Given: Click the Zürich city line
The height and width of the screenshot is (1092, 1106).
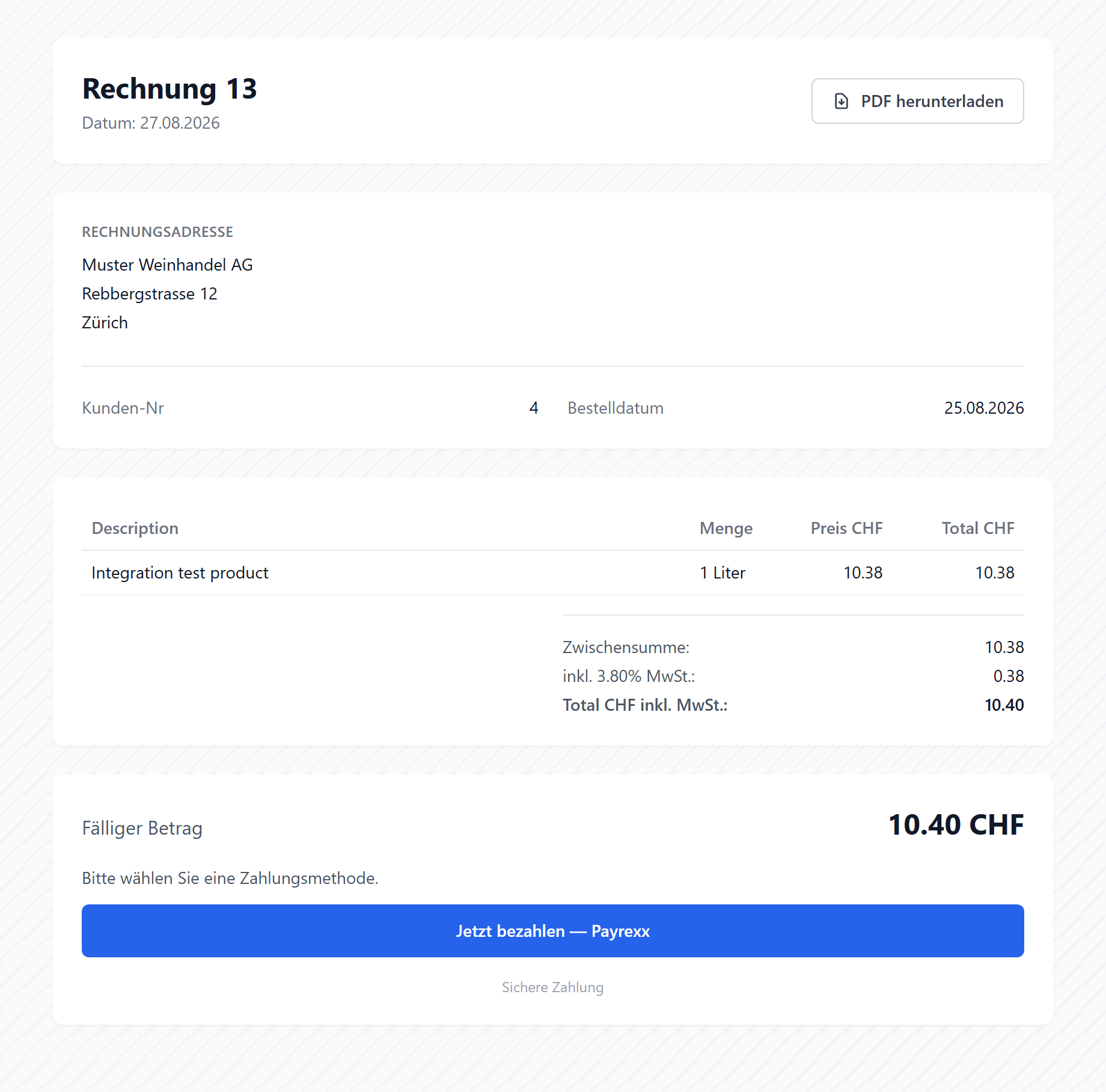Looking at the screenshot, I should click(105, 322).
